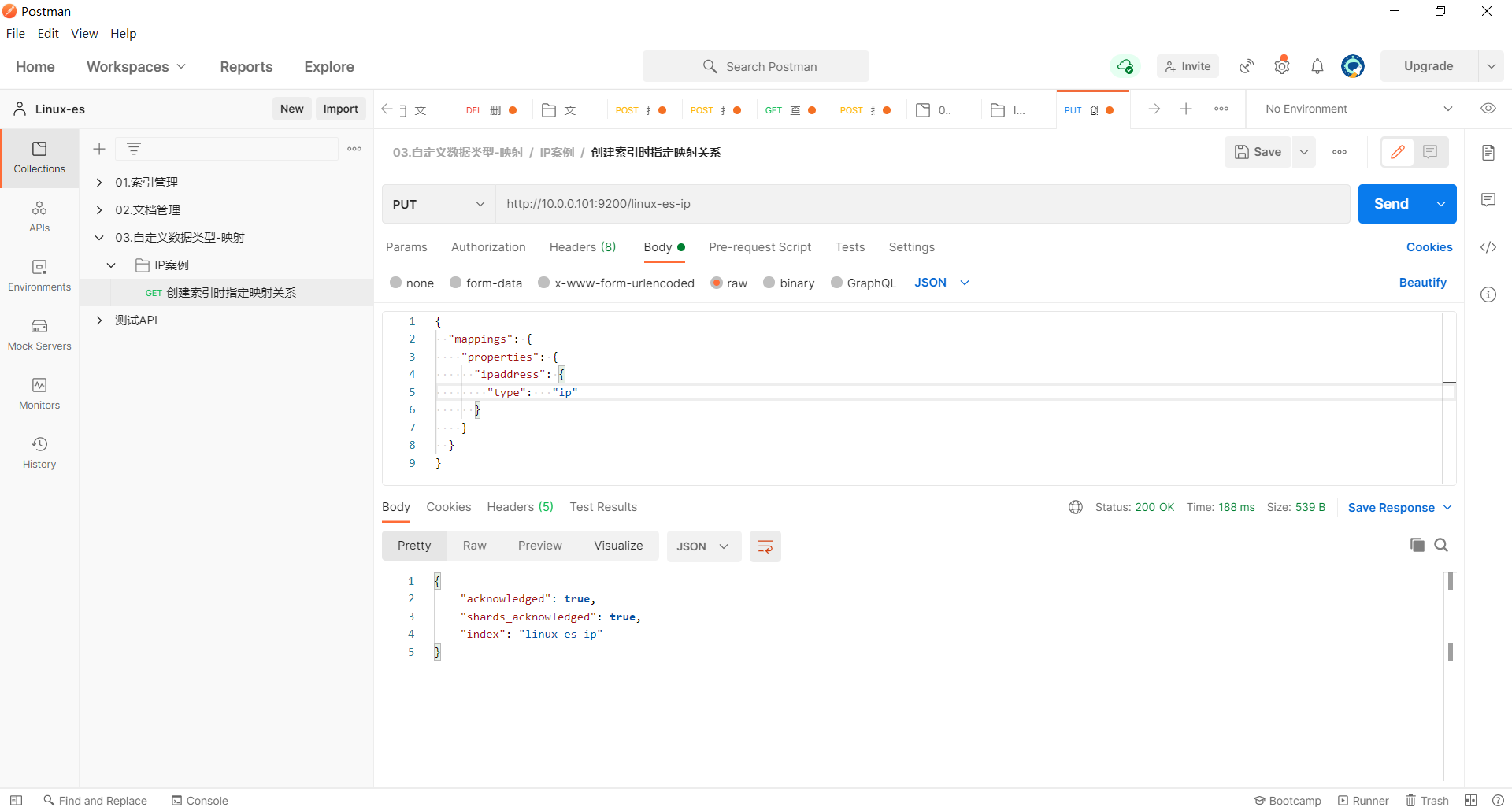Open the Mock Servers sidebar panel
Image resolution: width=1512 pixels, height=811 pixels.
39,335
